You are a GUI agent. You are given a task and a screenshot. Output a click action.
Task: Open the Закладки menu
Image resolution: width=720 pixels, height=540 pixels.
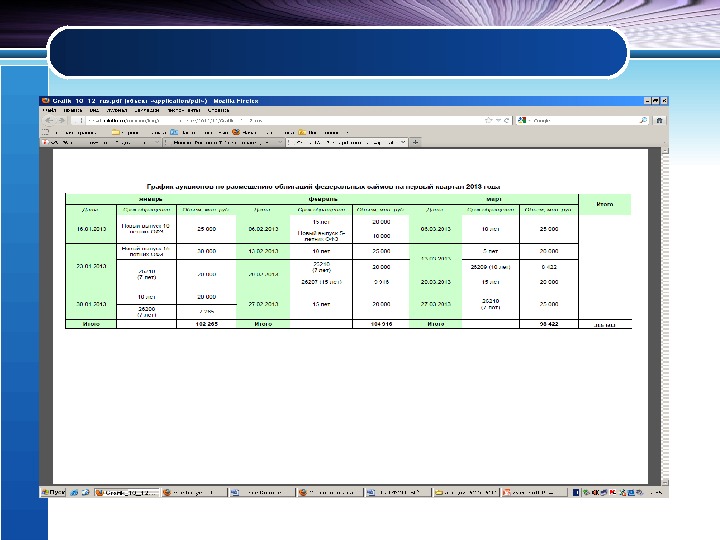click(147, 110)
